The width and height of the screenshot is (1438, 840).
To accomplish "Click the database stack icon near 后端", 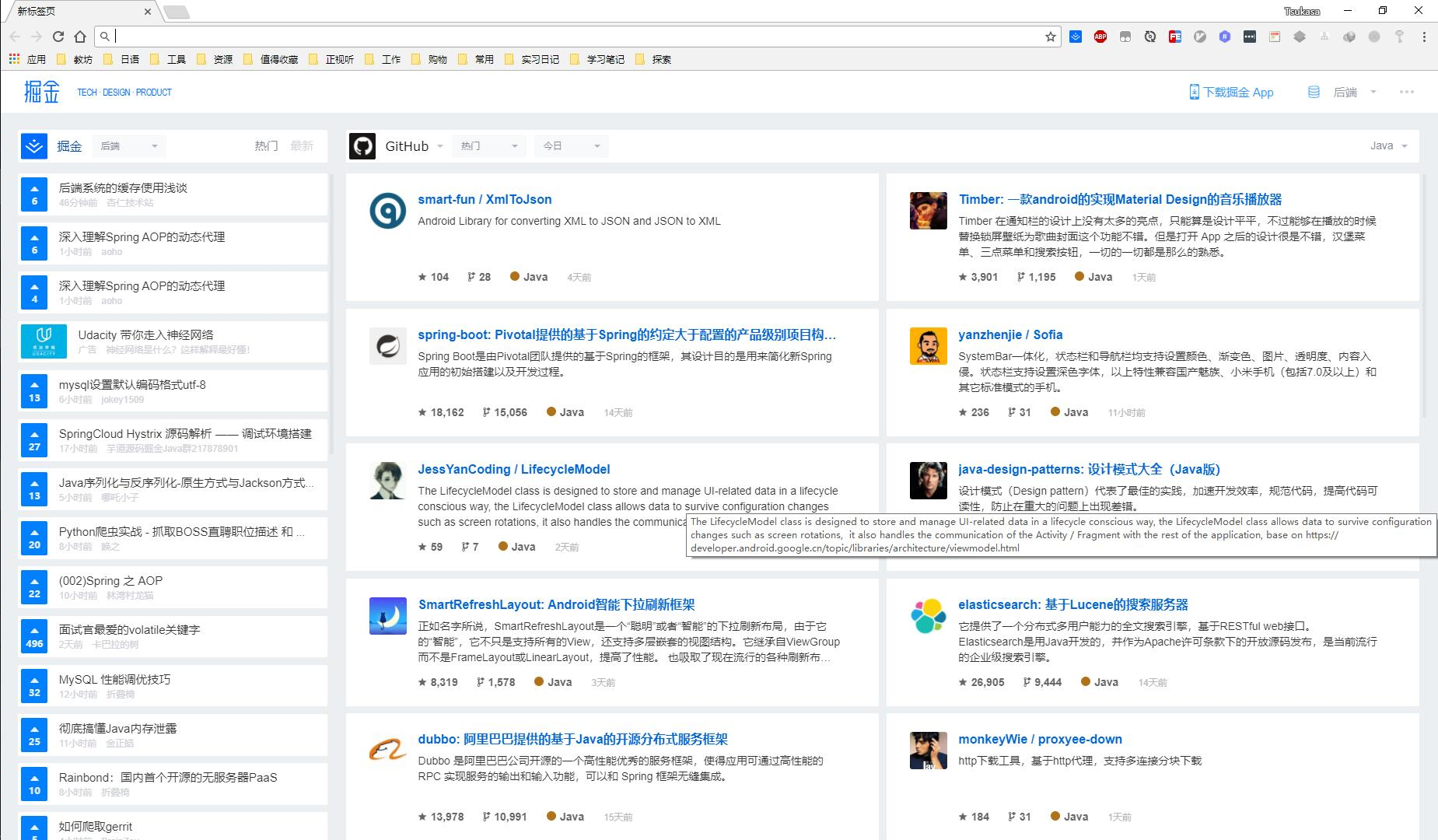I will click(1314, 92).
